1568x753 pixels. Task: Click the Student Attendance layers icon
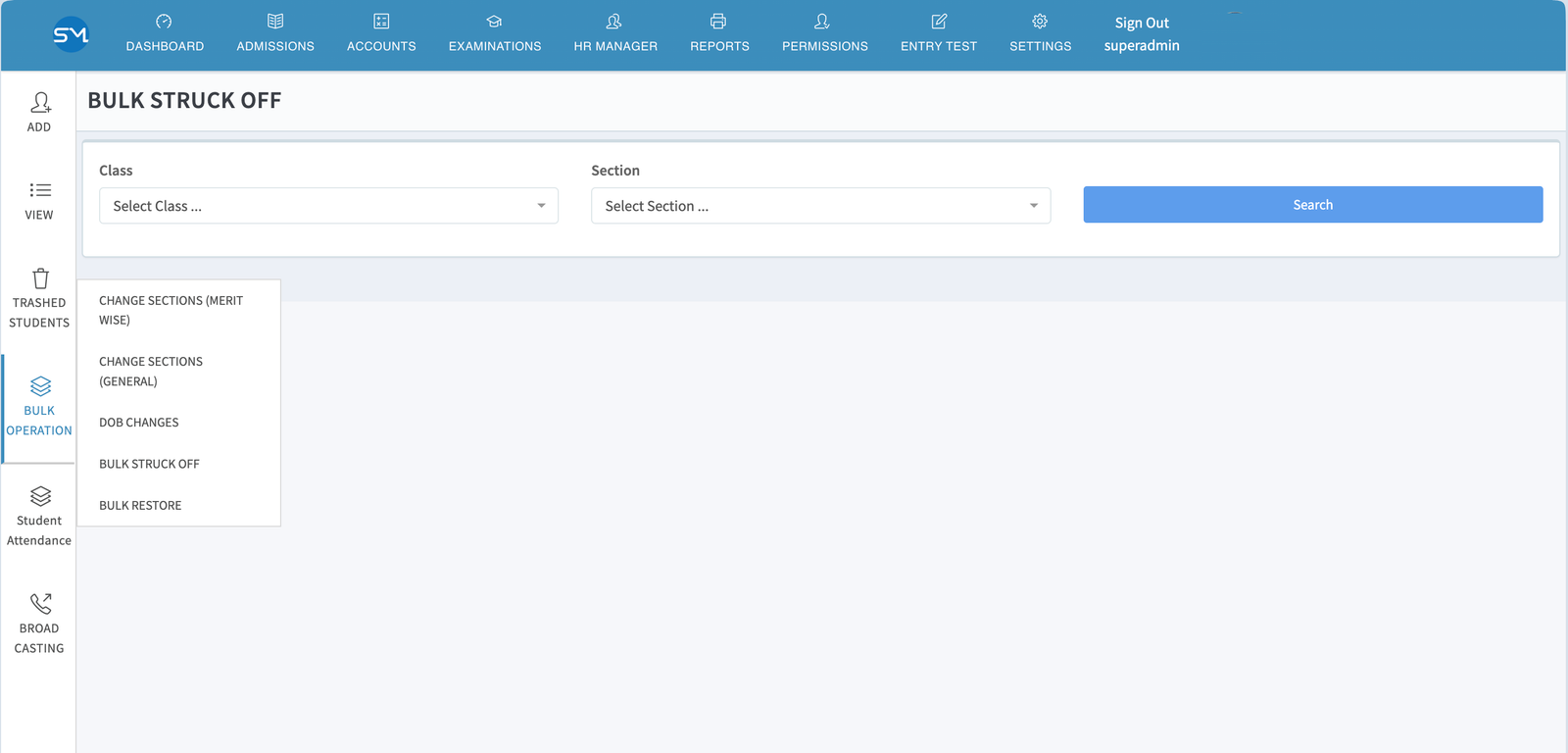click(40, 496)
